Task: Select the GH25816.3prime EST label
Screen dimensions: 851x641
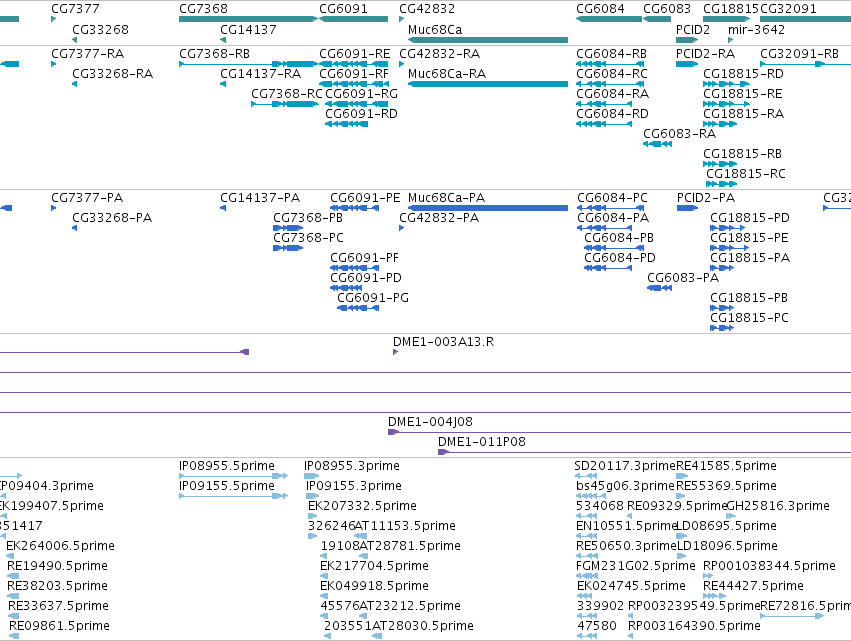Action: 778,506
